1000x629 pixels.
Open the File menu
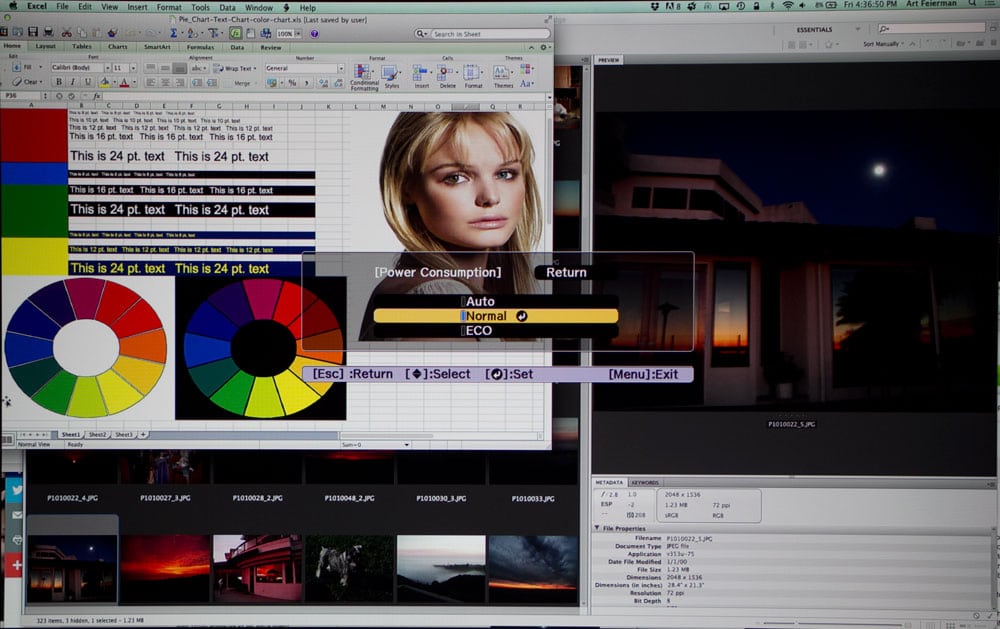coord(62,6)
